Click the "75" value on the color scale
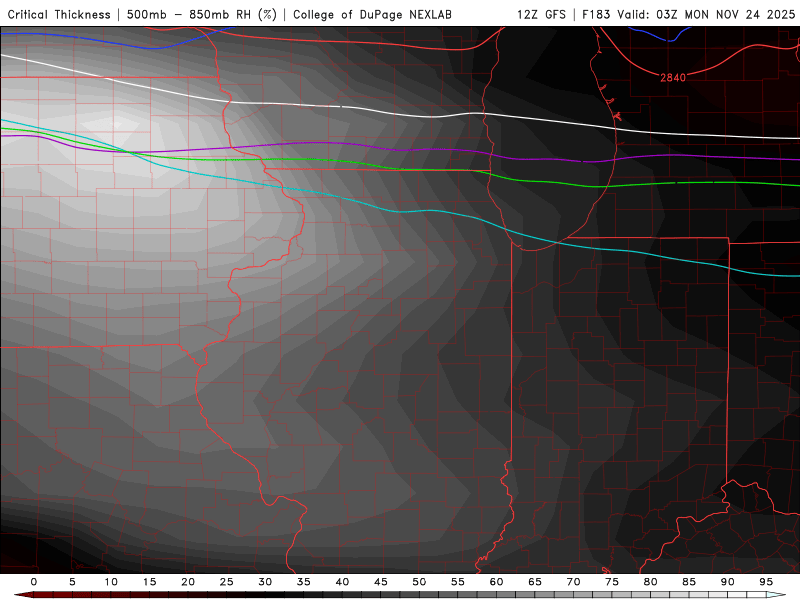 click(612, 582)
